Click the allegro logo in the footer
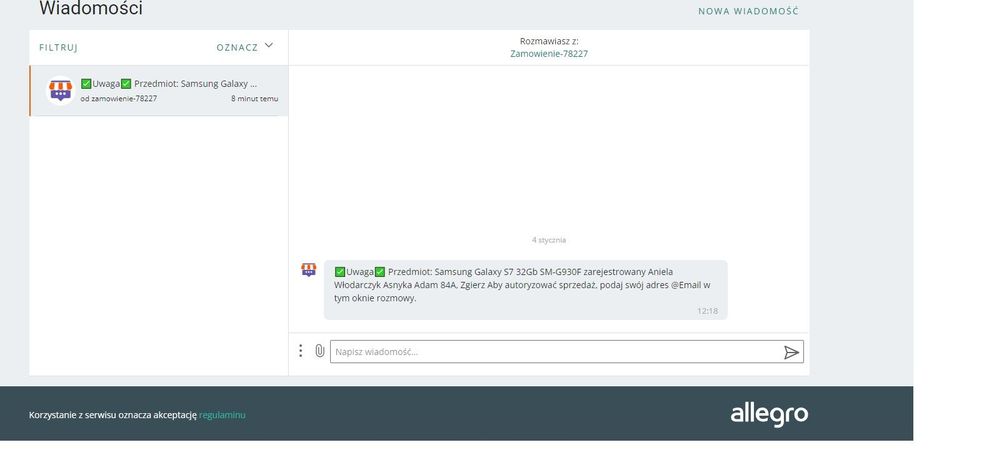 [769, 414]
